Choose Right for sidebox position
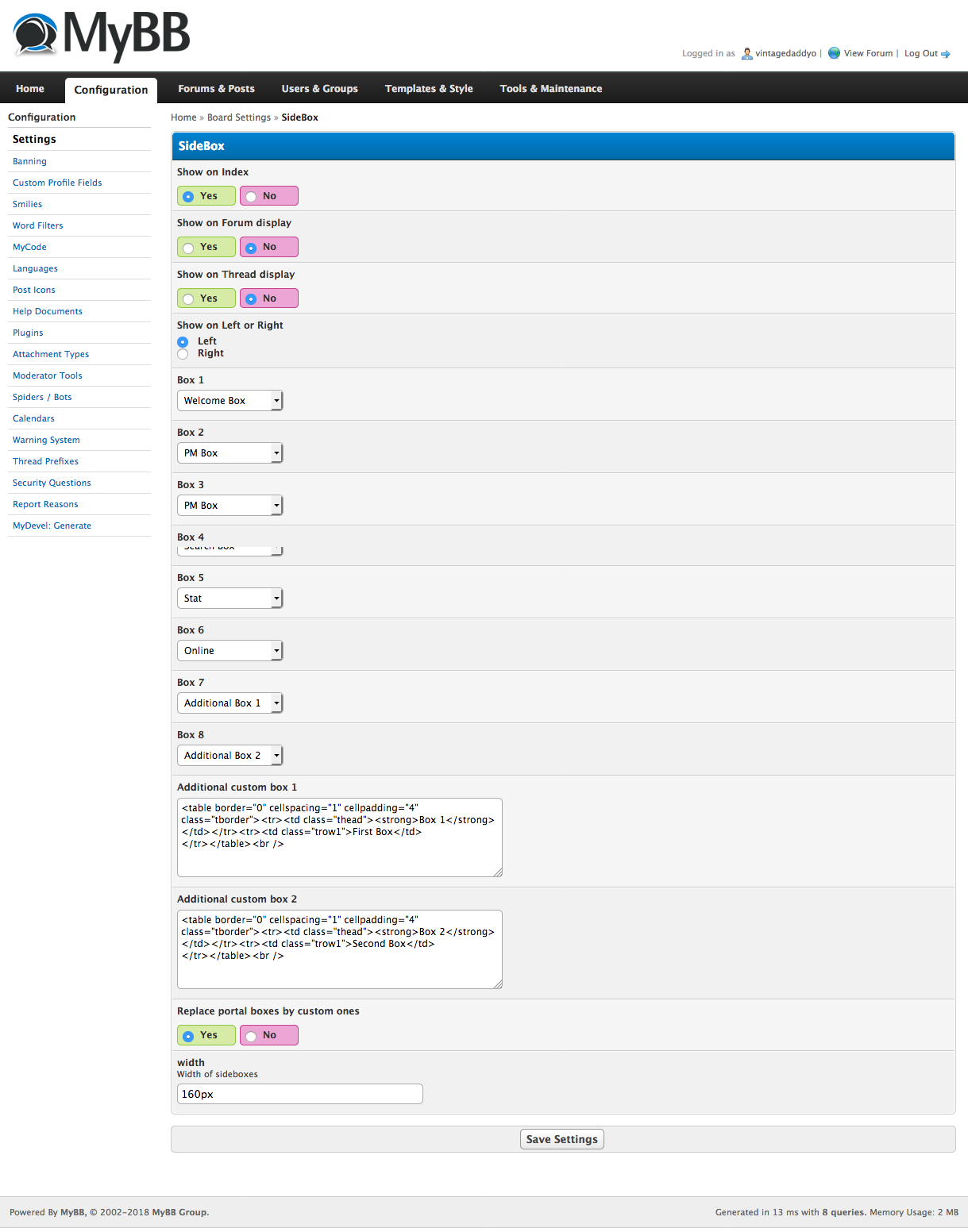The image size is (968, 1232). tap(183, 354)
